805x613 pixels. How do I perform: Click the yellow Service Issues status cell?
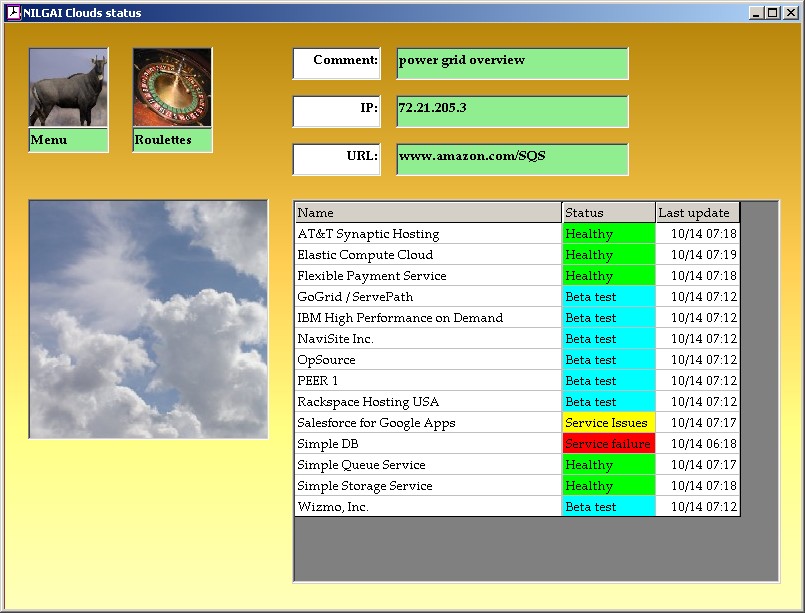(609, 423)
